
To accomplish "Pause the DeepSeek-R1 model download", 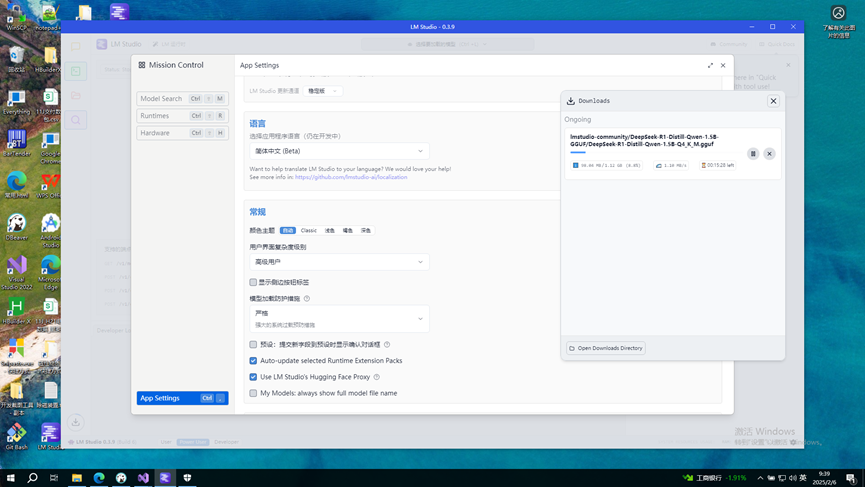I will [753, 154].
